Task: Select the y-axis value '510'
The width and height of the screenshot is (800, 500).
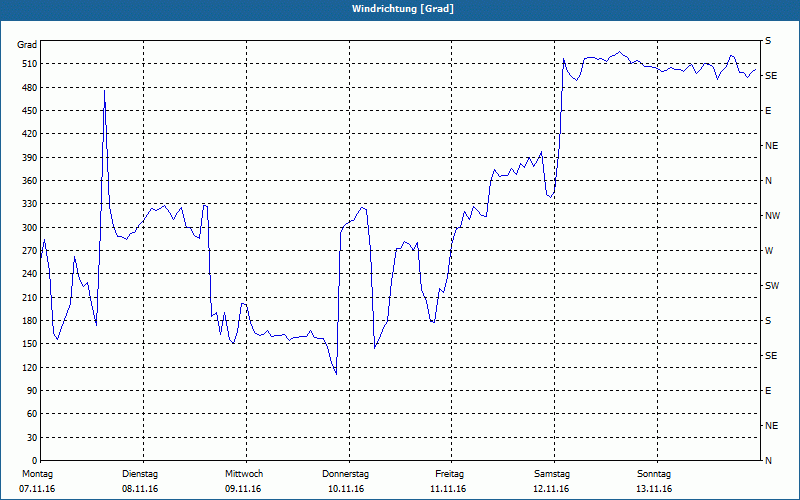Action: pyautogui.click(x=29, y=64)
